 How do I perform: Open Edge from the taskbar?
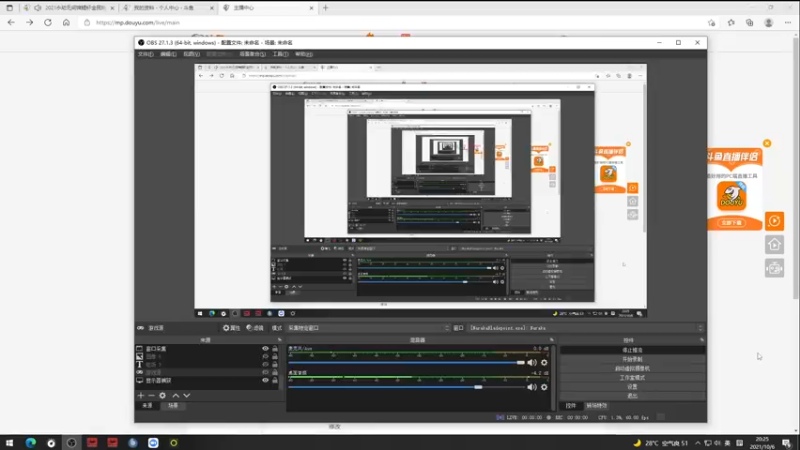[31, 443]
